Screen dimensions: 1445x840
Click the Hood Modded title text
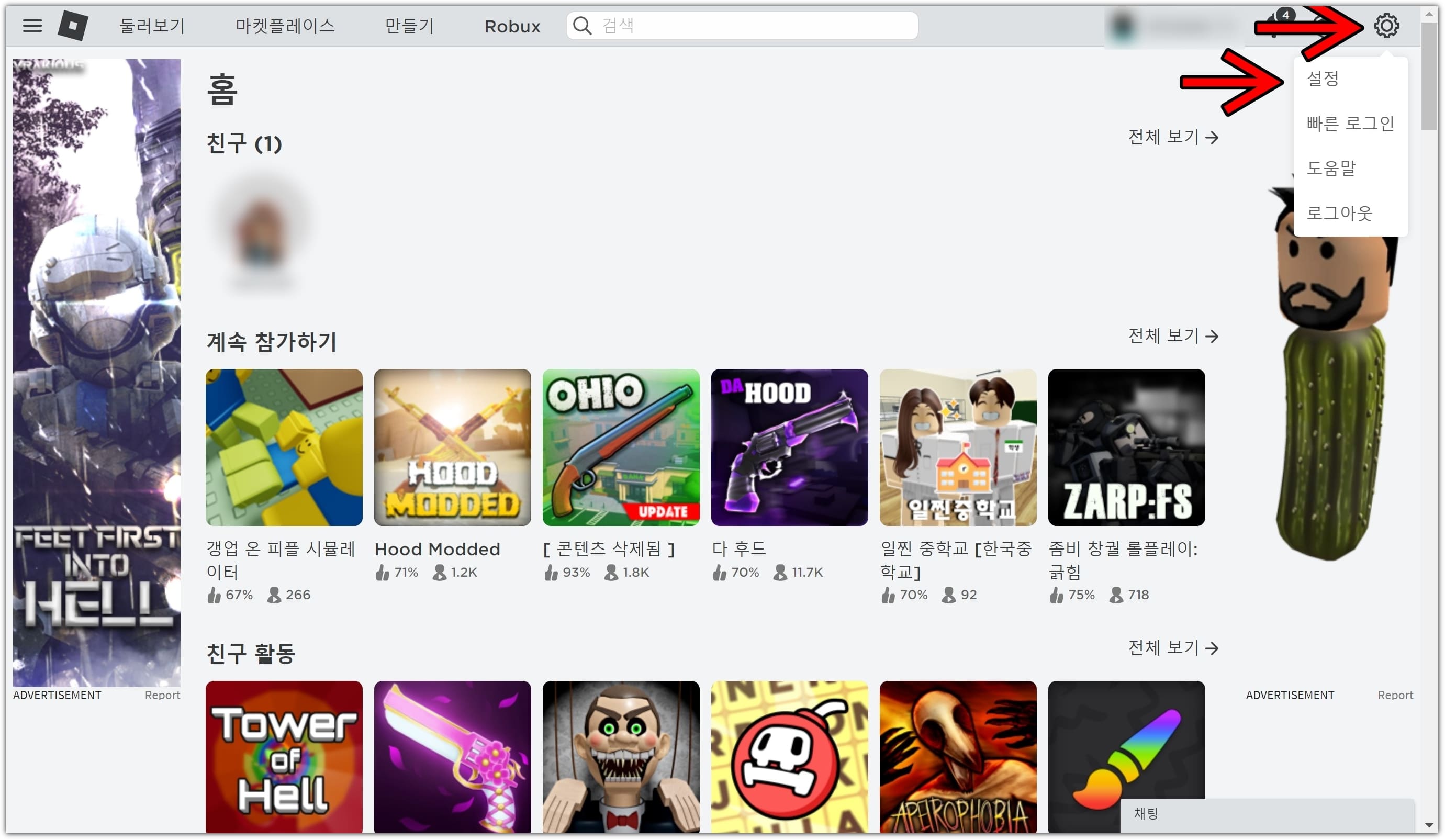pyautogui.click(x=437, y=550)
